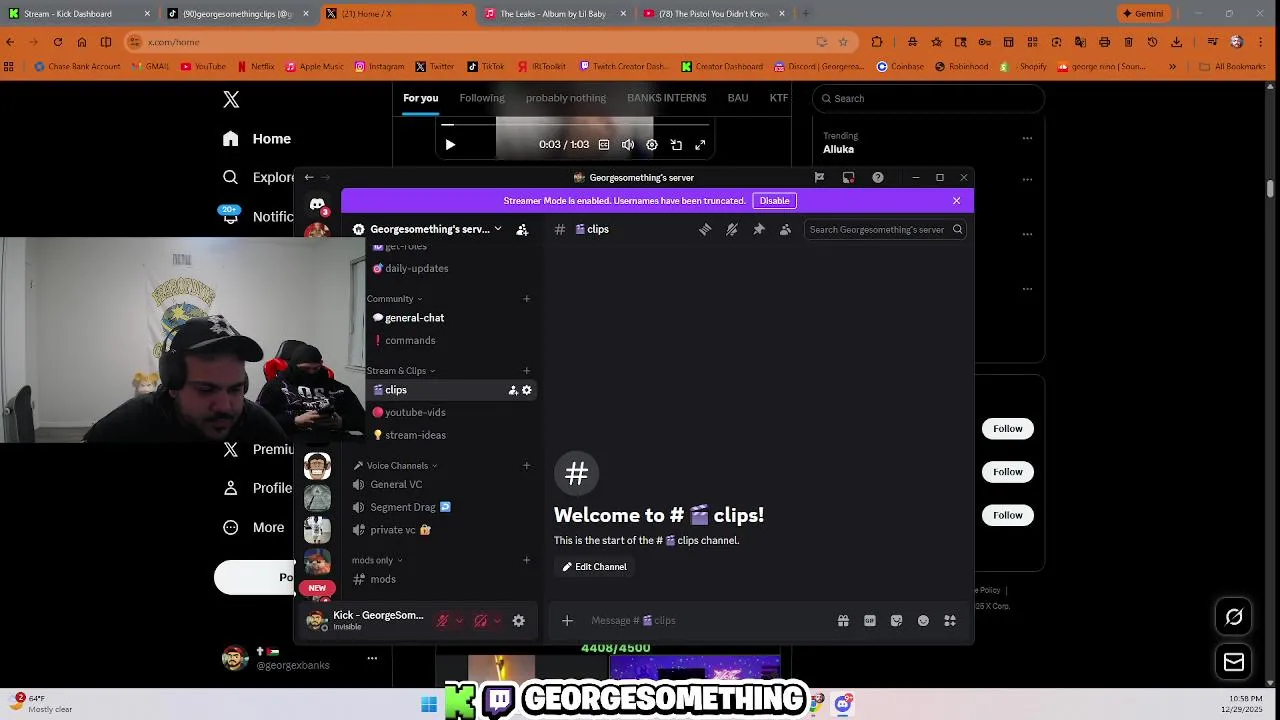1280x720 pixels.
Task: Open Discord direct messages home icon
Action: click(x=317, y=204)
